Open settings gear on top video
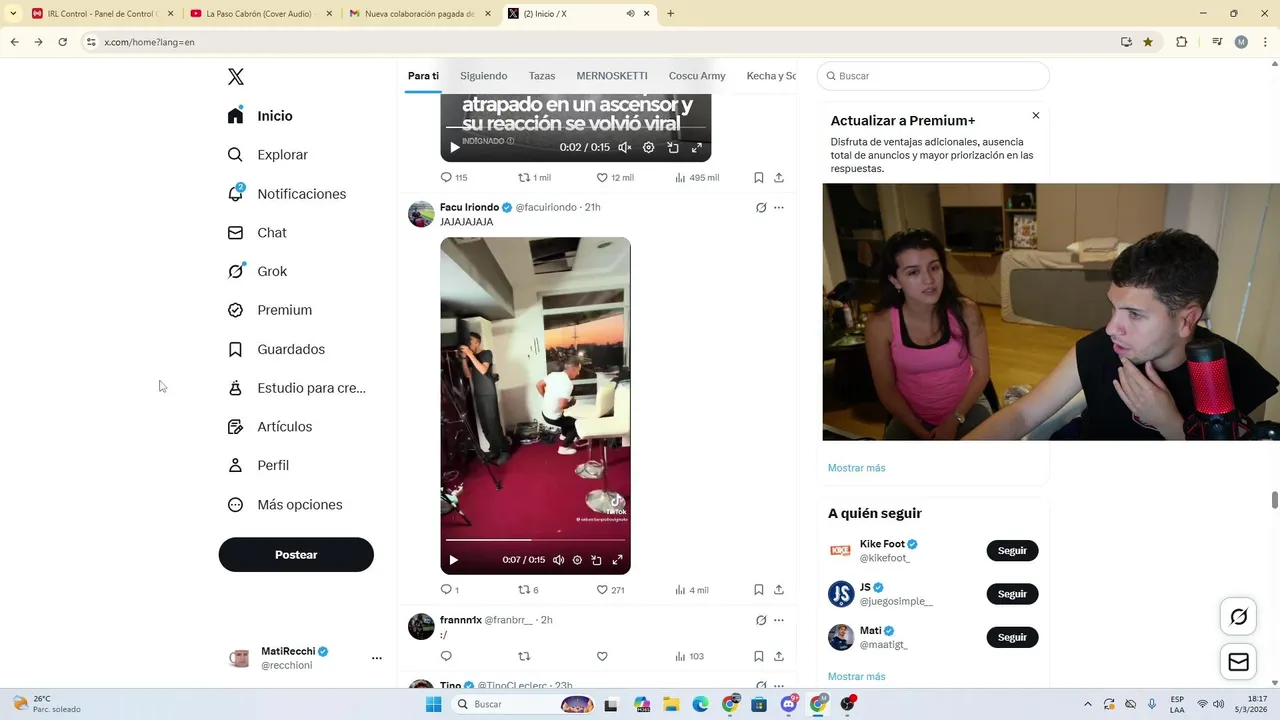 coord(648,147)
